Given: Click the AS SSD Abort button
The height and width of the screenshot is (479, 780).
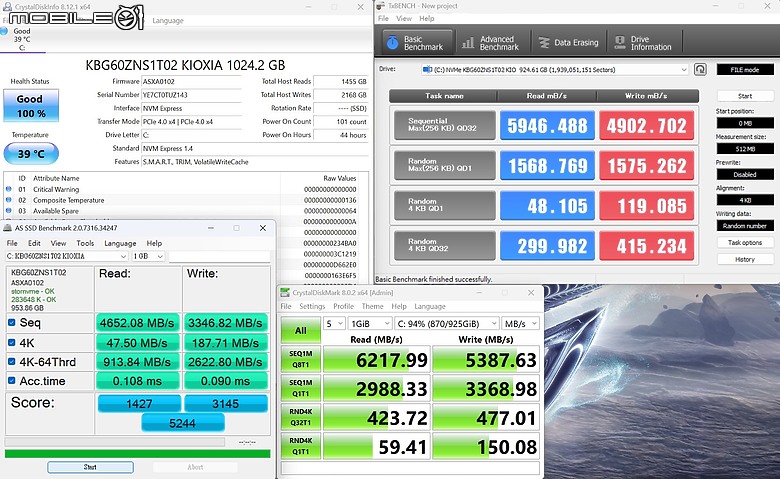Looking at the screenshot, I should tap(195, 467).
